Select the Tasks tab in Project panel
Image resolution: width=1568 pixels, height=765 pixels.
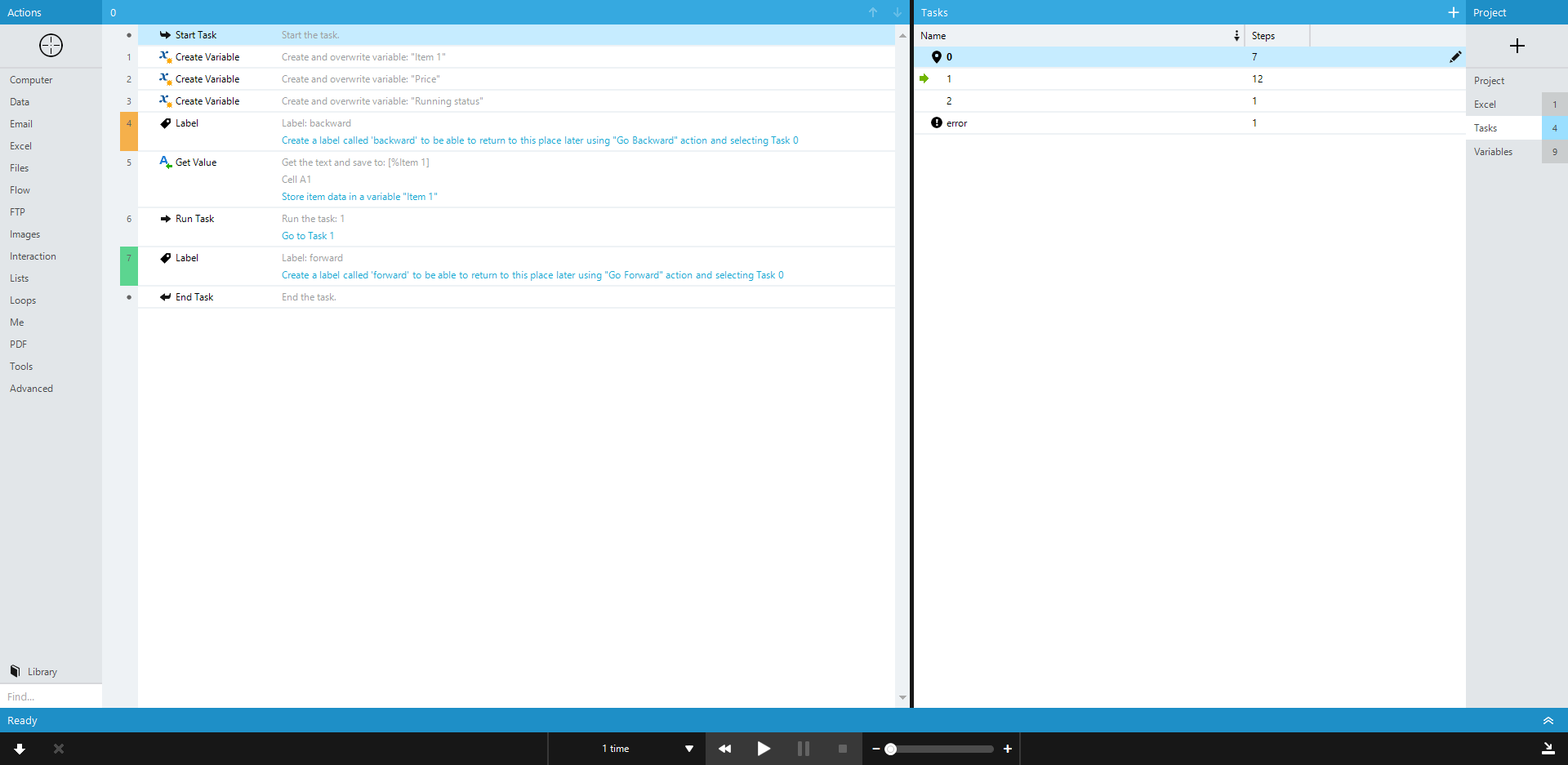[x=1517, y=128]
